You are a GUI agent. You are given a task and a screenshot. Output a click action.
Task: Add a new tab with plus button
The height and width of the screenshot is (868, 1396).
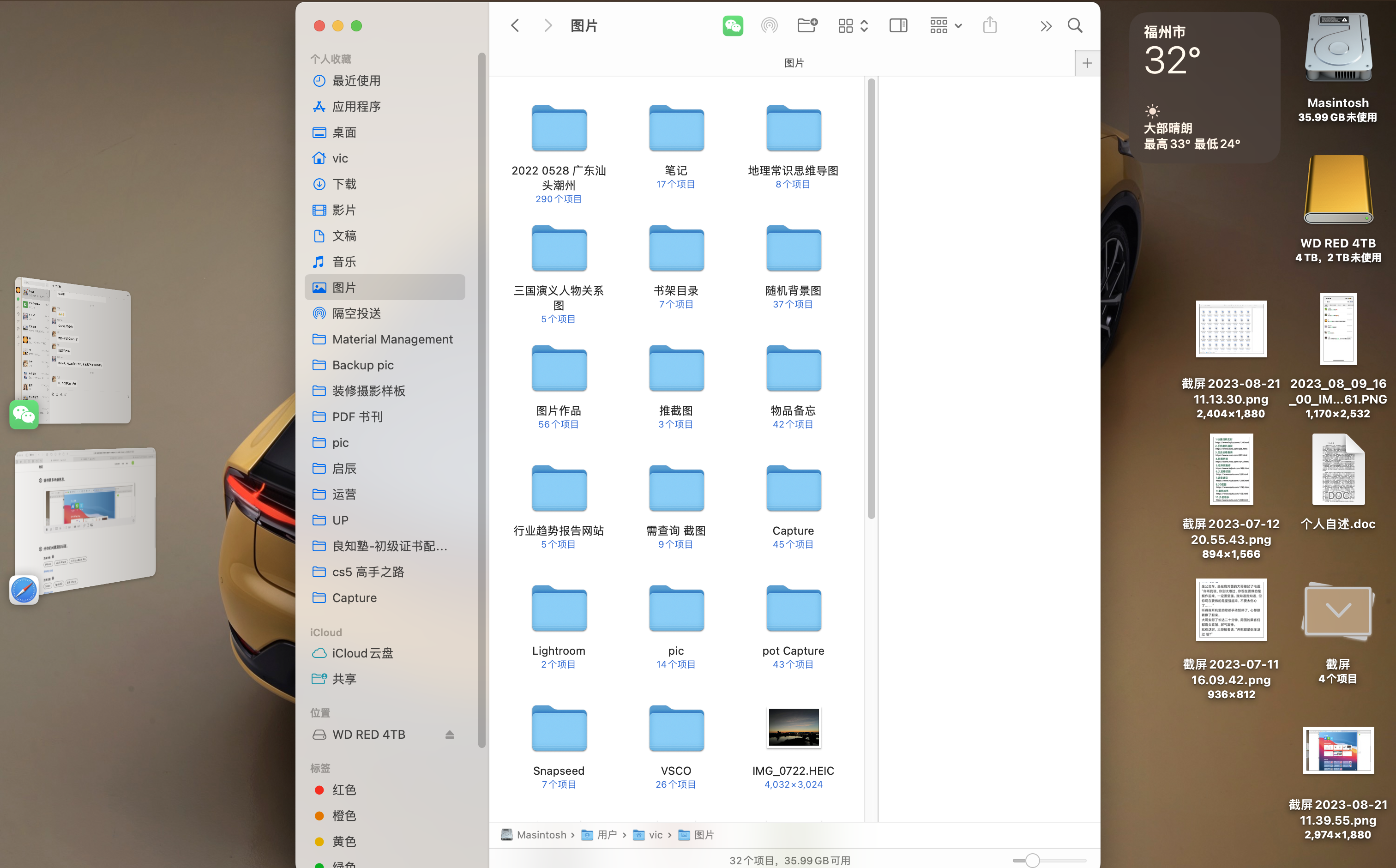coord(1087,63)
